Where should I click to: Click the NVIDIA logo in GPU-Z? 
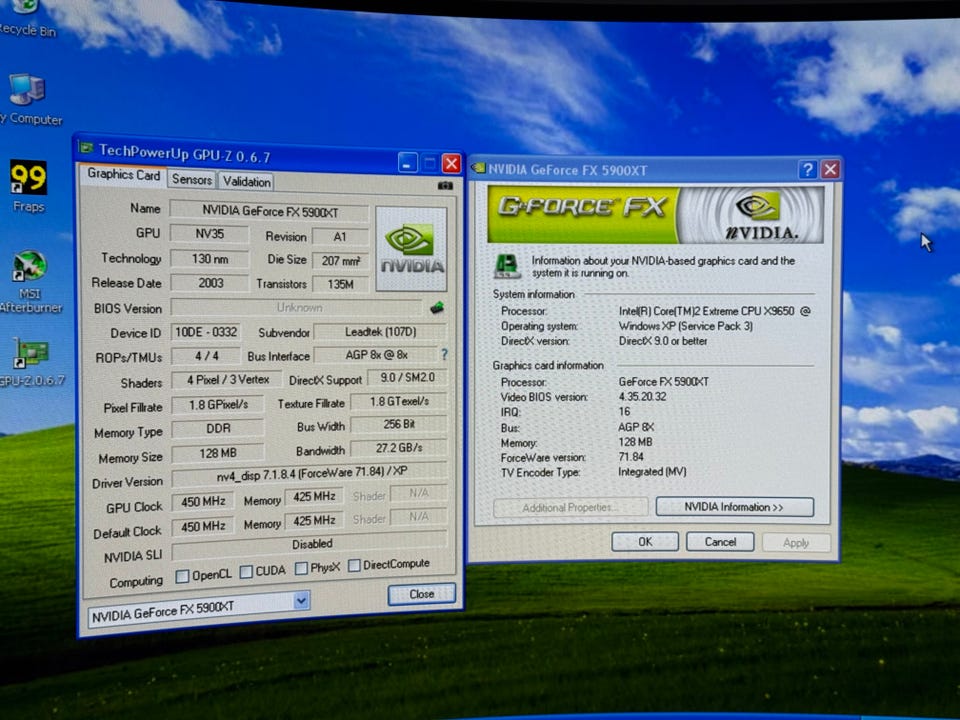[x=410, y=249]
